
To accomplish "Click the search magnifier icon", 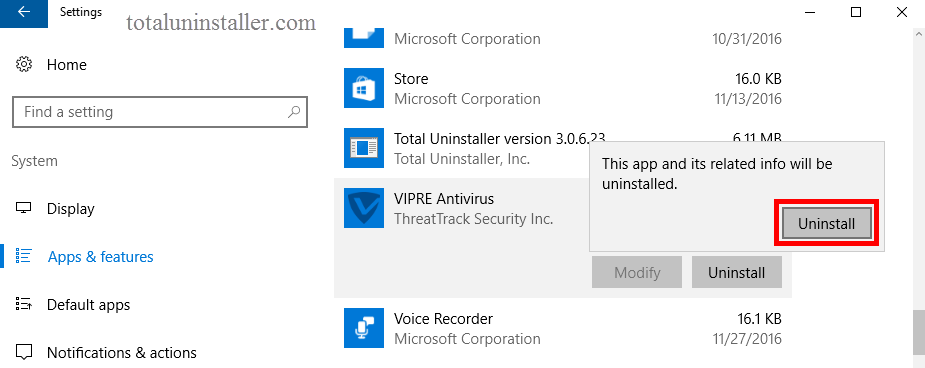I will pyautogui.click(x=293, y=111).
